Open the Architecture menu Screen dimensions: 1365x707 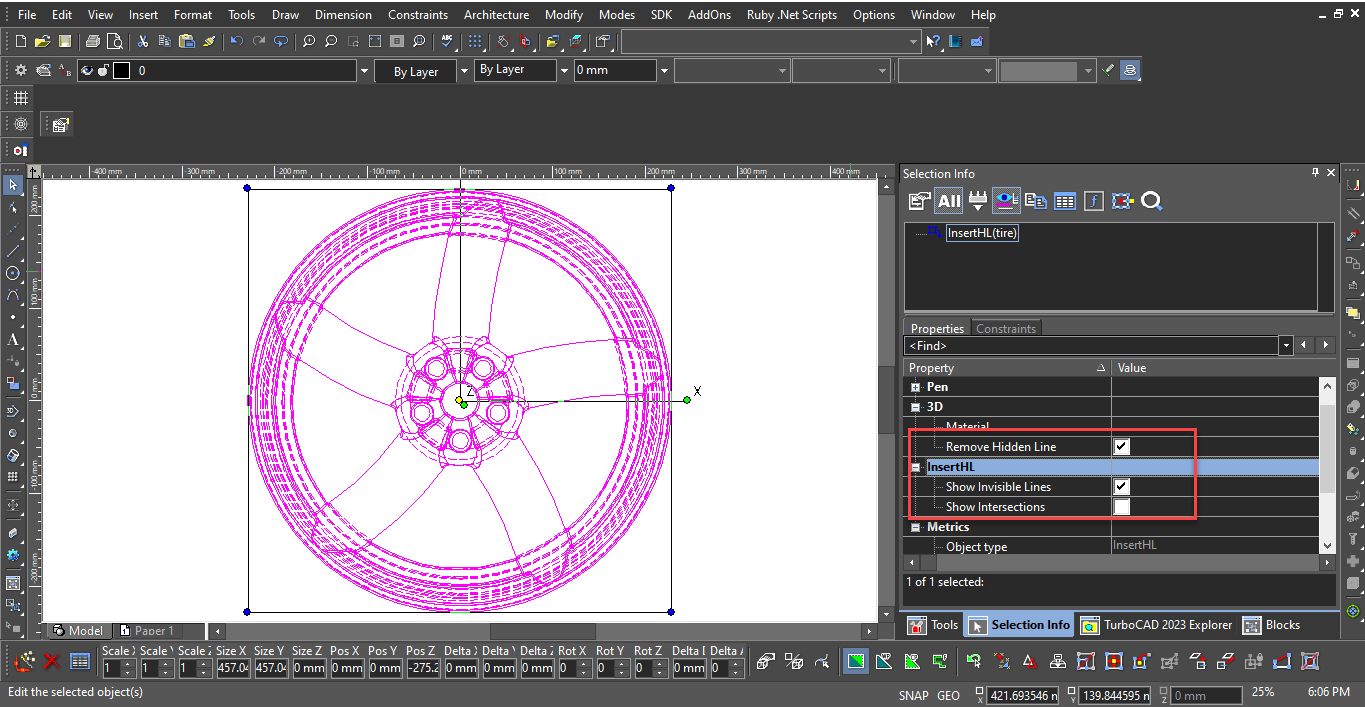[496, 15]
